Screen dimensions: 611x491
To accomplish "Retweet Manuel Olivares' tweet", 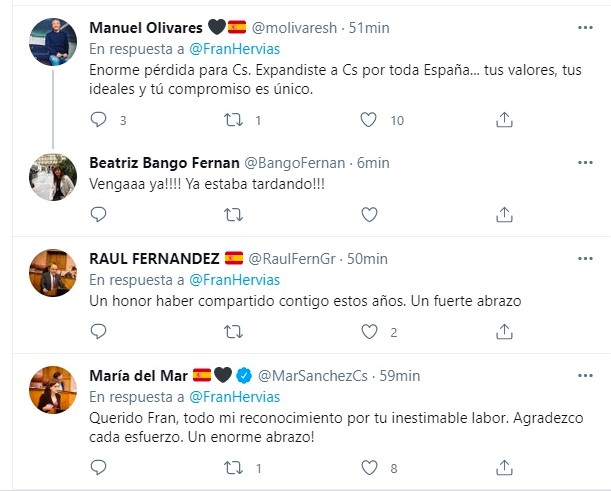I will point(233,120).
